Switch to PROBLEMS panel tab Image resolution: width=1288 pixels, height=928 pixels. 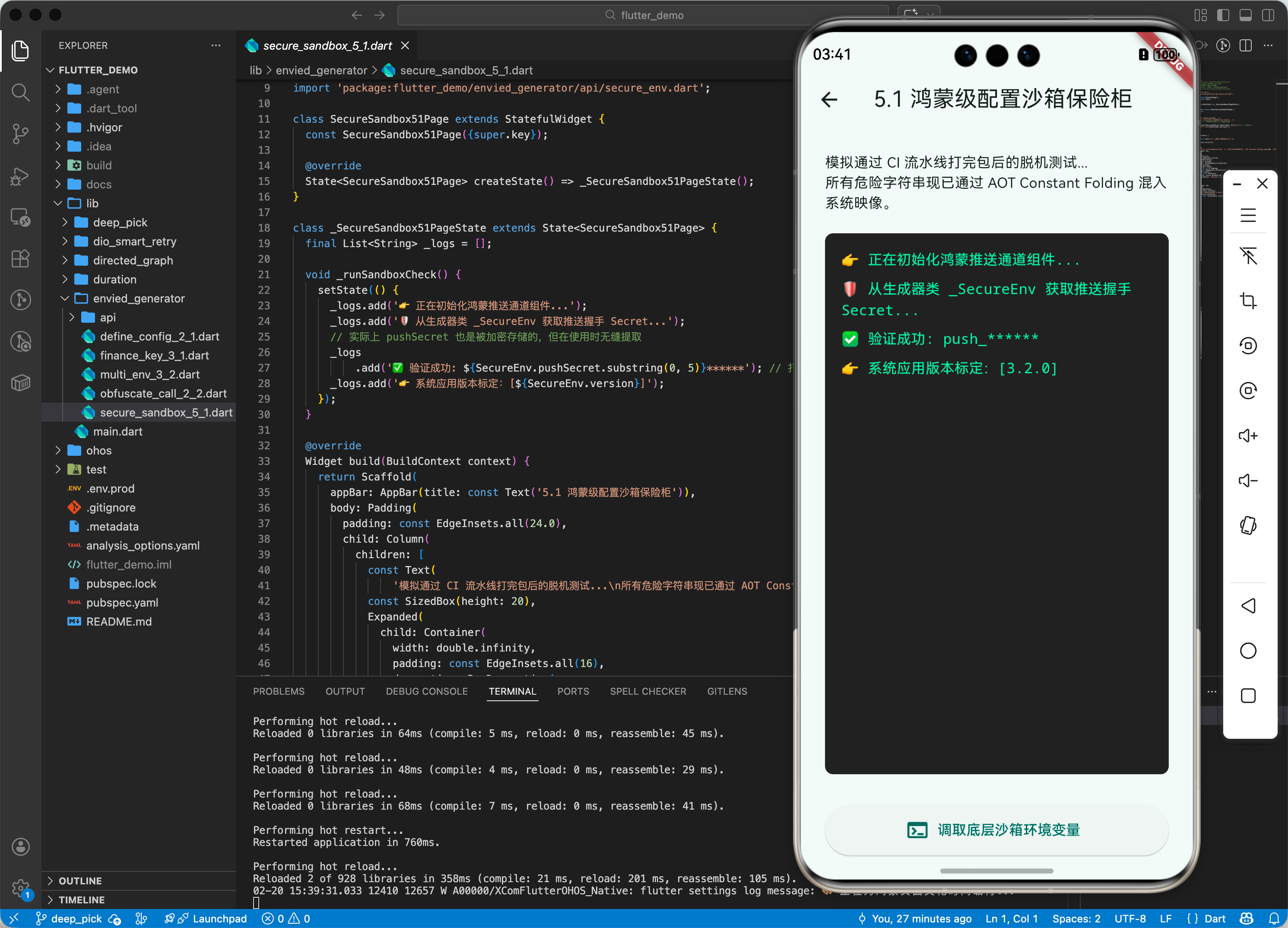[x=278, y=691]
